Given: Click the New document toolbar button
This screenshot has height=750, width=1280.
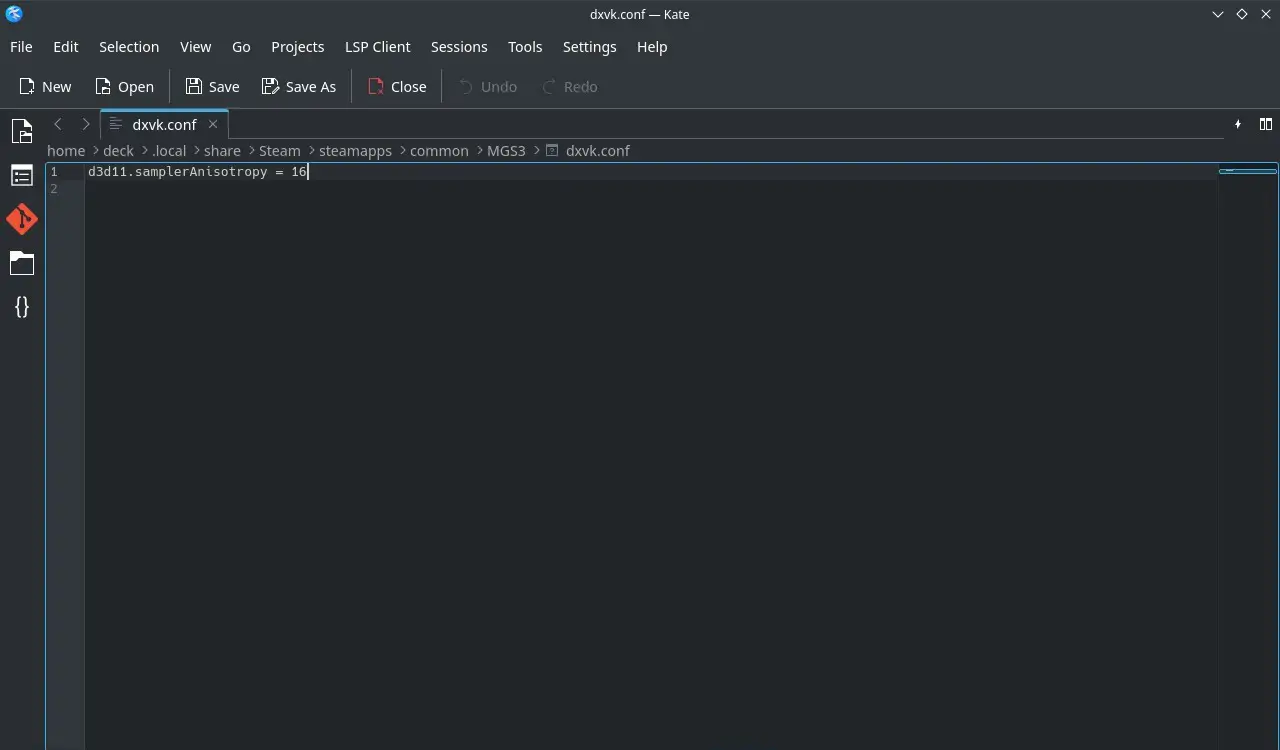Looking at the screenshot, I should pyautogui.click(x=45, y=87).
